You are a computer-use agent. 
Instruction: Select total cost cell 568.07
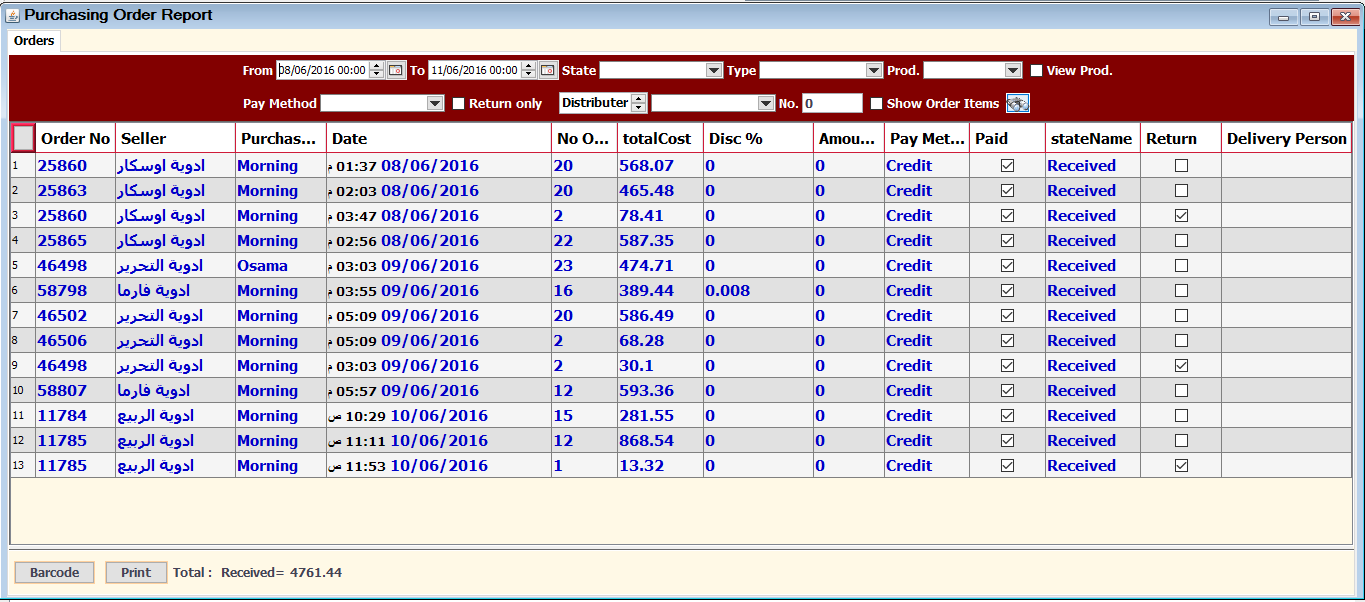pos(660,166)
